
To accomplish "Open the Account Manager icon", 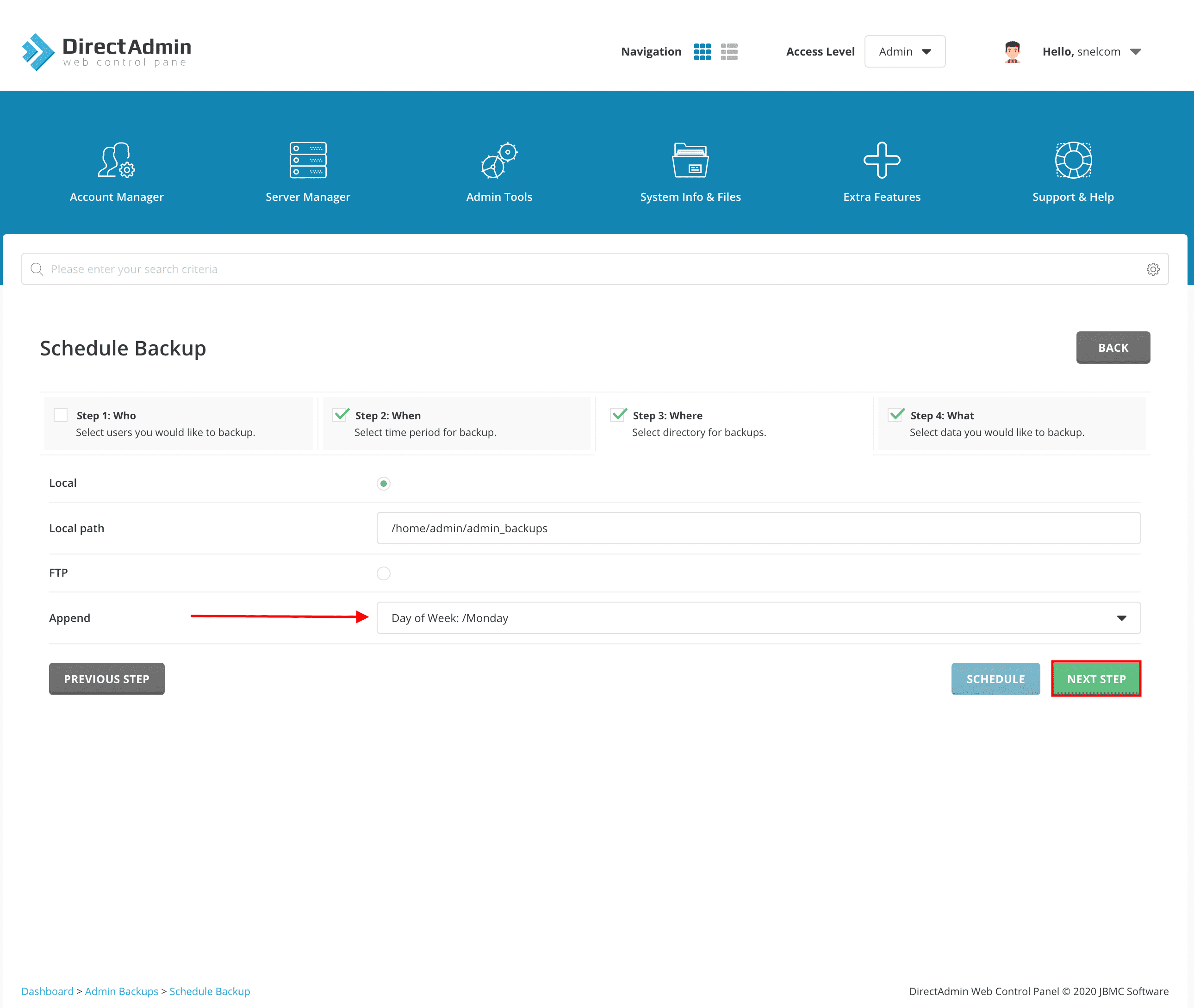I will [x=117, y=161].
